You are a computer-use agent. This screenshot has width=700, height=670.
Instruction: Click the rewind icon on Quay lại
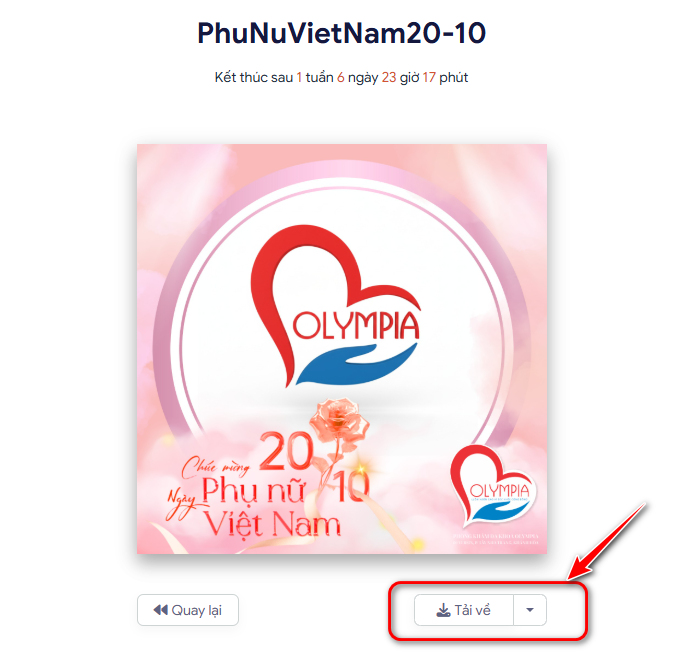click(160, 610)
